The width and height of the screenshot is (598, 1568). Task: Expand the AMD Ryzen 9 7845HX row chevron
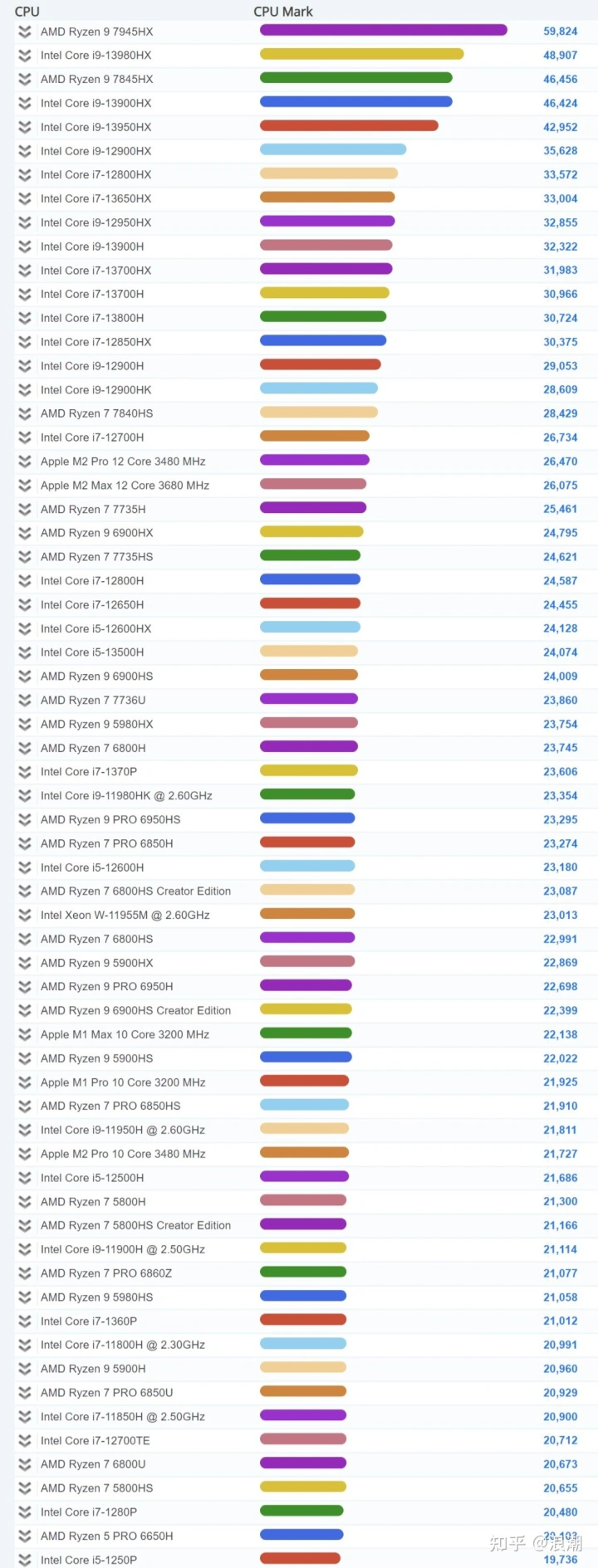(x=25, y=80)
